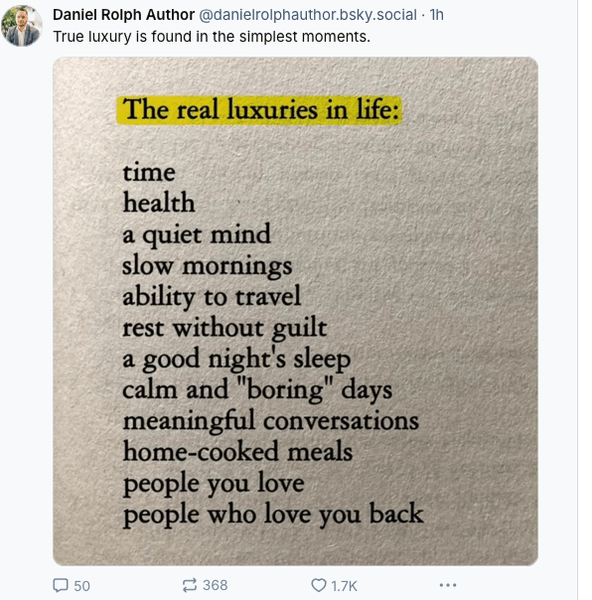Click 'rest without guilt' in the image
The height and width of the screenshot is (600, 592).
coord(224,328)
